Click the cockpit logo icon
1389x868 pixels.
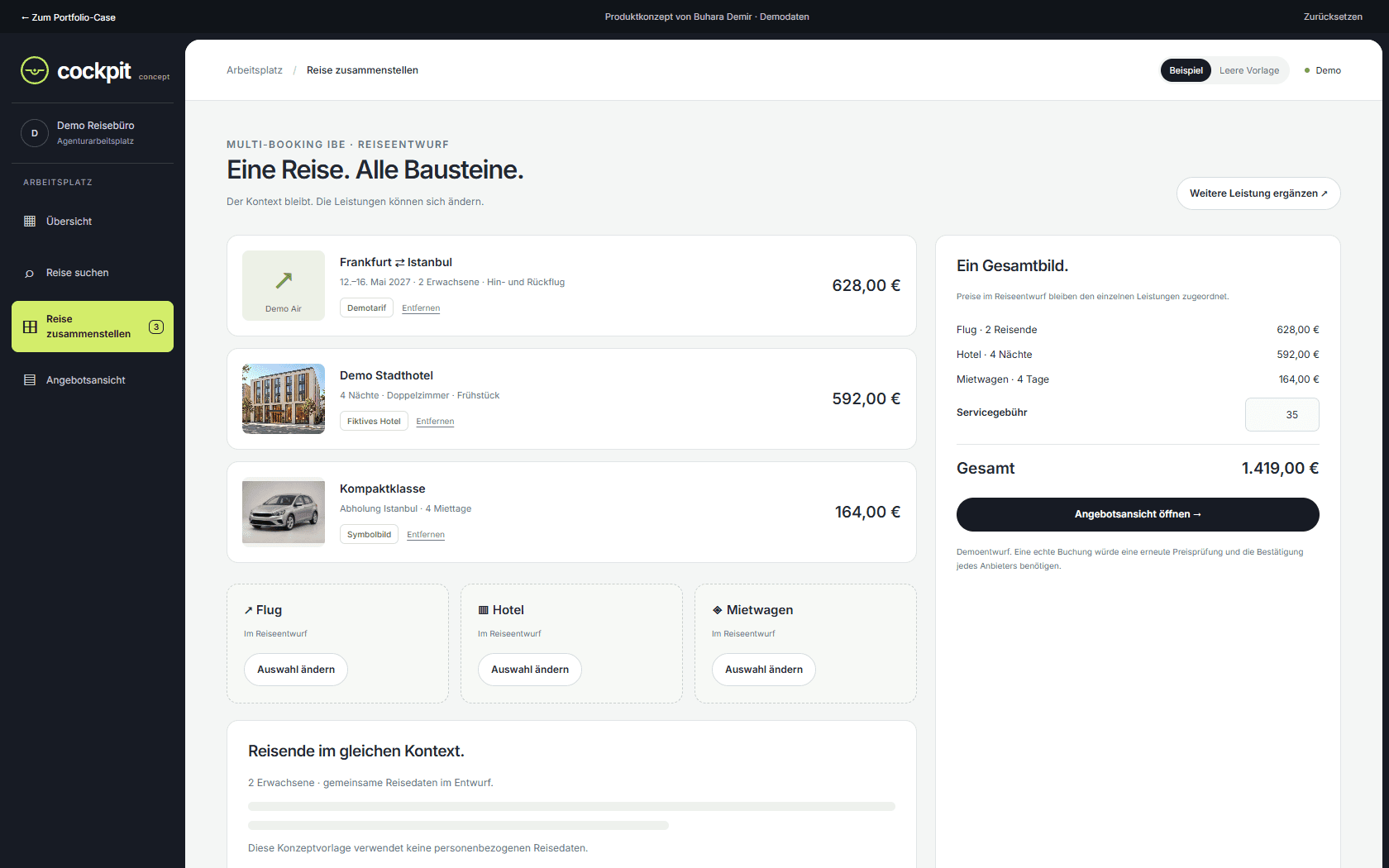click(x=35, y=71)
